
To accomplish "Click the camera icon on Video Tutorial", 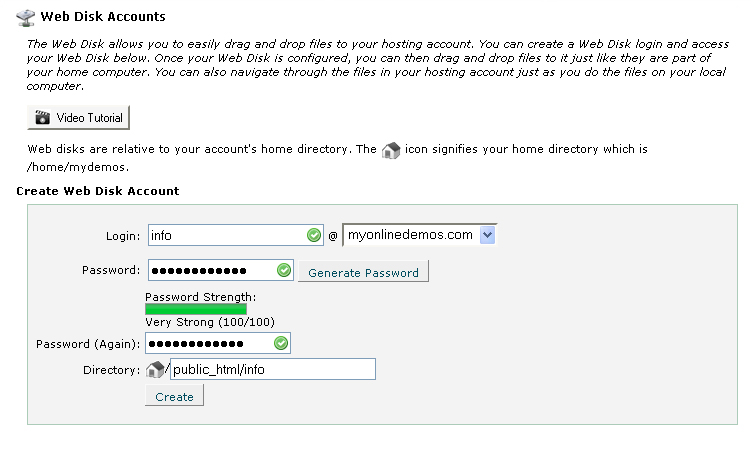I will [x=43, y=117].
